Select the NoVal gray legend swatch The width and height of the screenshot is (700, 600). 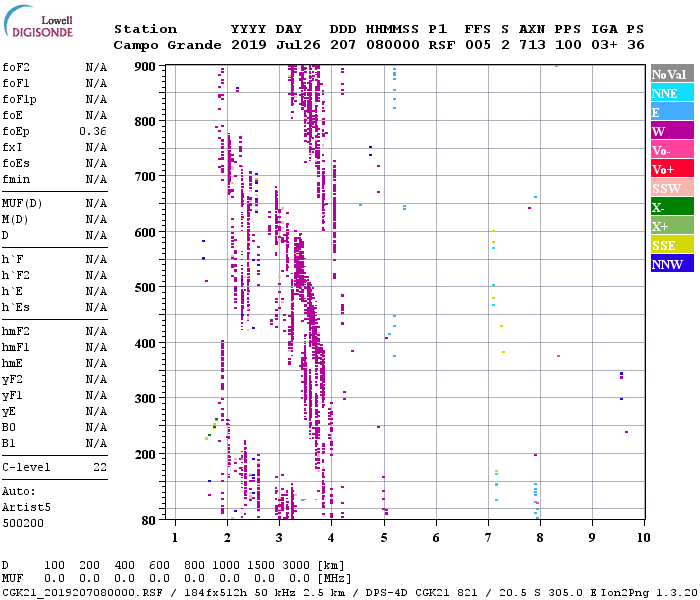(x=672, y=74)
